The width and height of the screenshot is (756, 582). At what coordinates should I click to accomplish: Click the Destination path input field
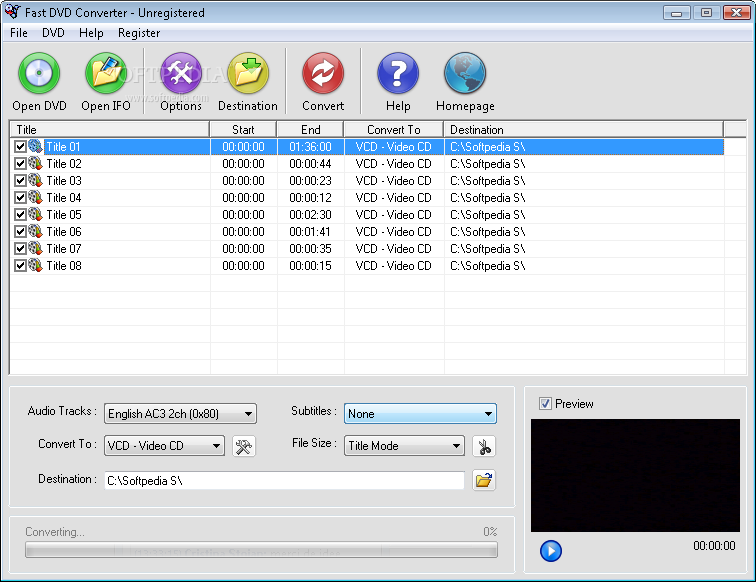point(284,480)
